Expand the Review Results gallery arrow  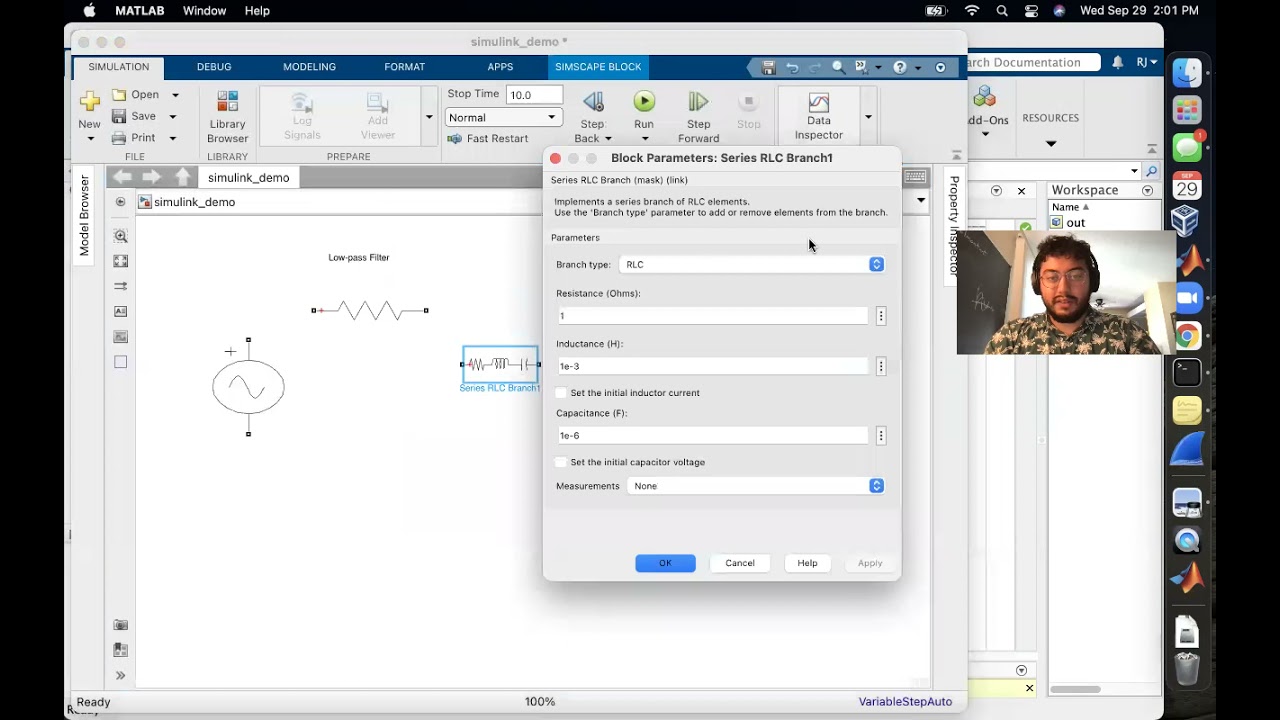[868, 117]
